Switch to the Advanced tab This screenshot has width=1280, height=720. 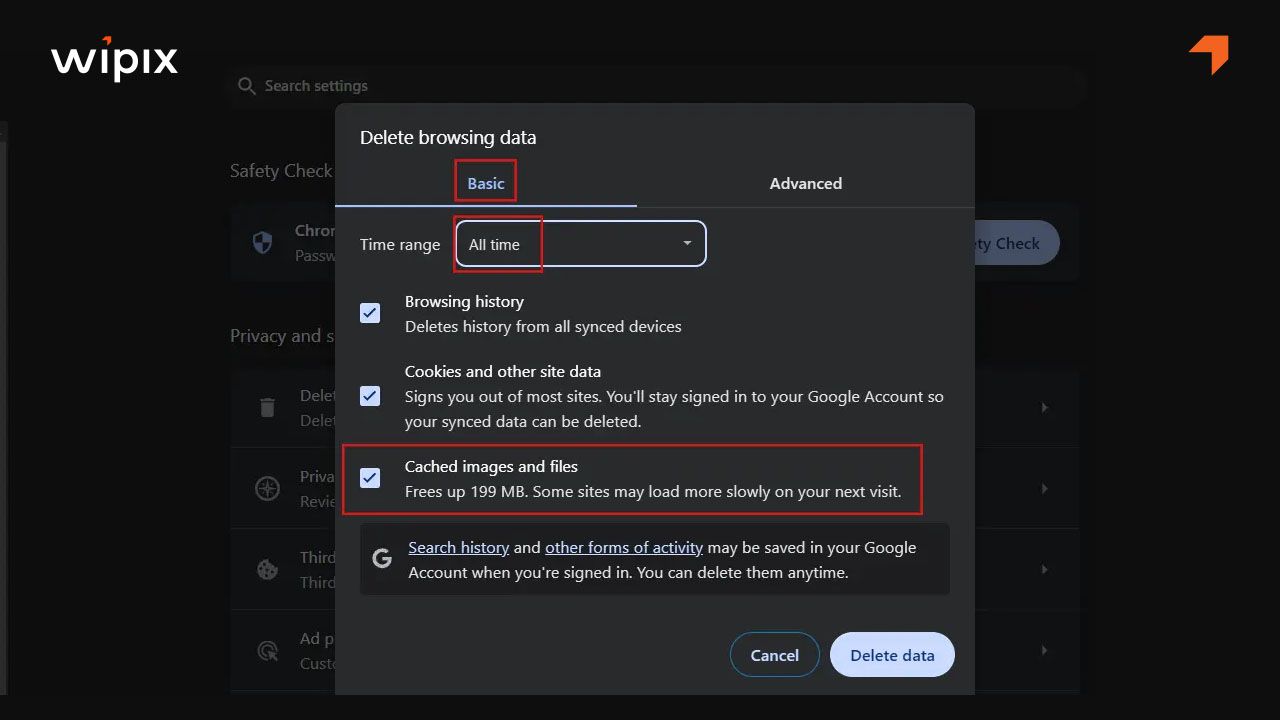805,184
